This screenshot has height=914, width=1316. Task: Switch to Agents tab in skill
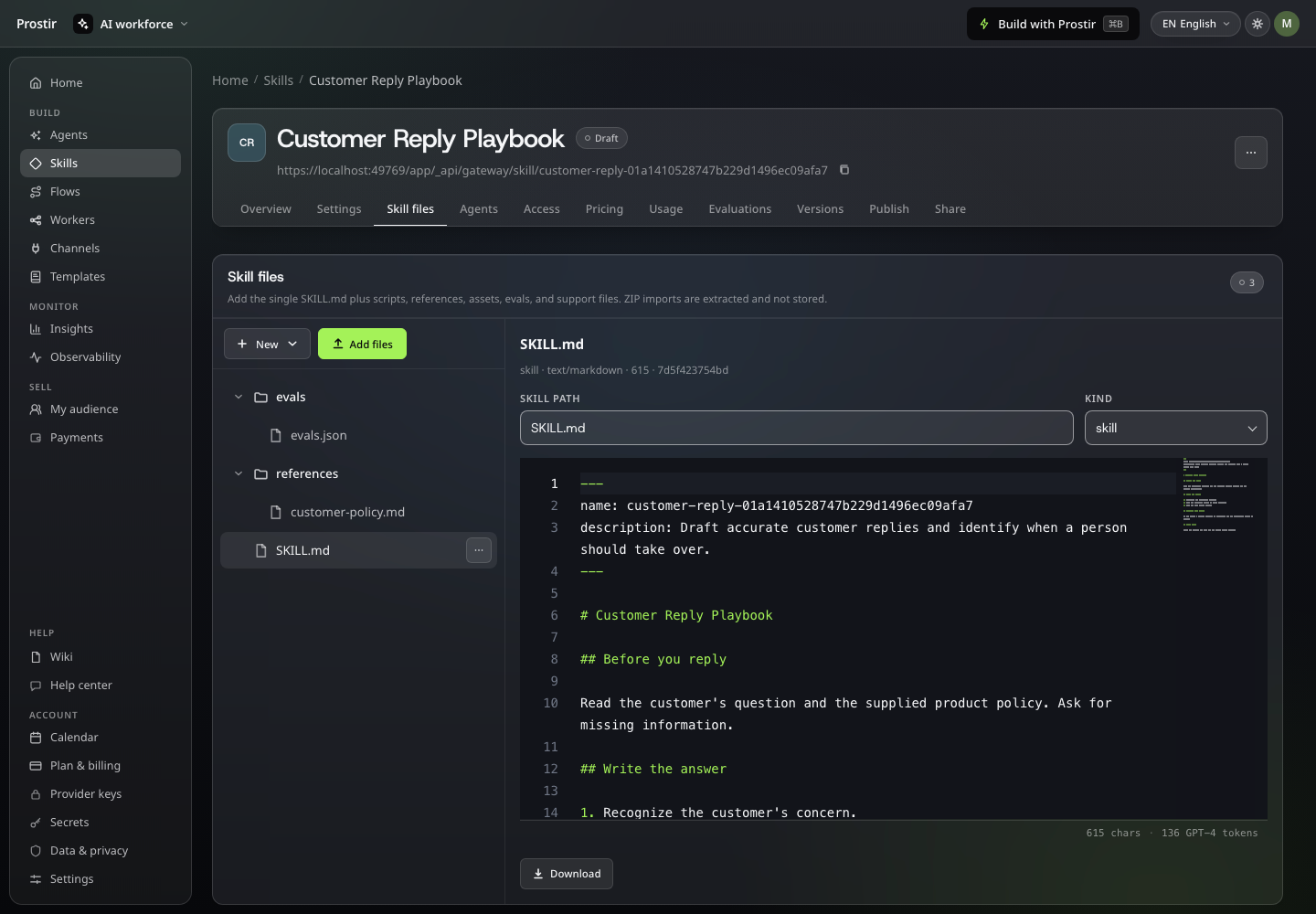479,208
